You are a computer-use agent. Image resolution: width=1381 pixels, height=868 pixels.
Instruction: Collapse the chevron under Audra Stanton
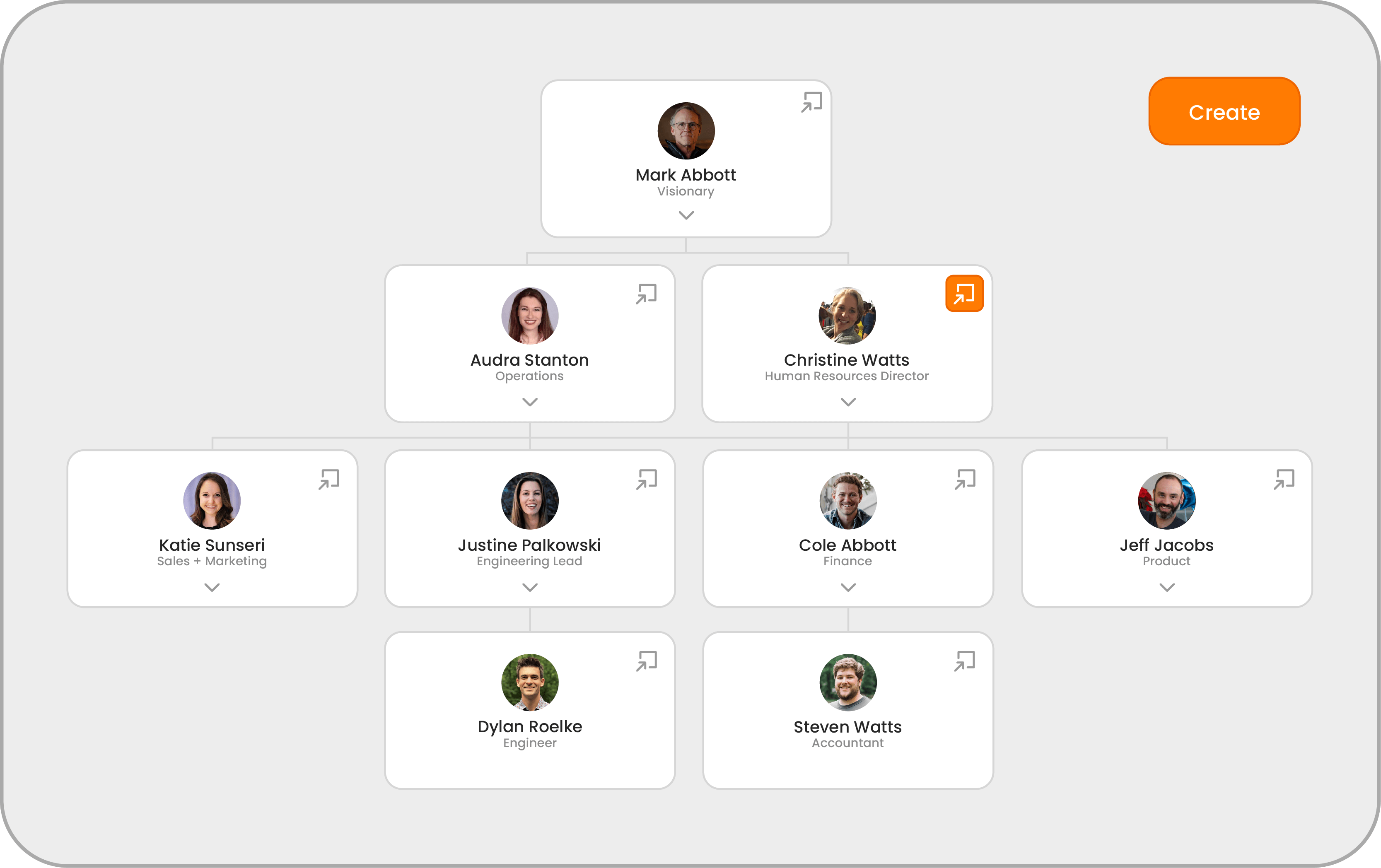point(530,402)
